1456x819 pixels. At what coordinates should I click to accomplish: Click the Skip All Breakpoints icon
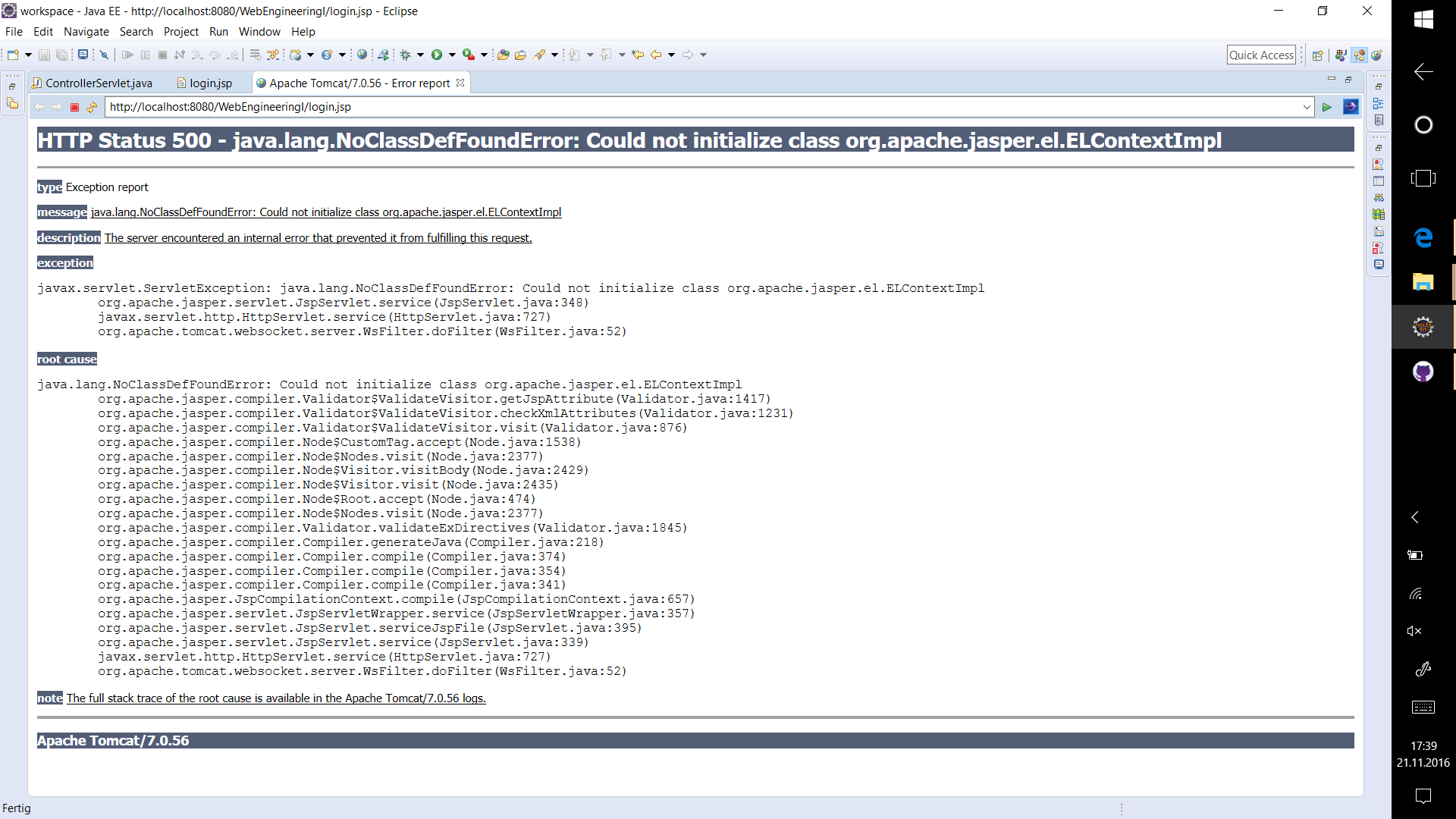pos(104,55)
